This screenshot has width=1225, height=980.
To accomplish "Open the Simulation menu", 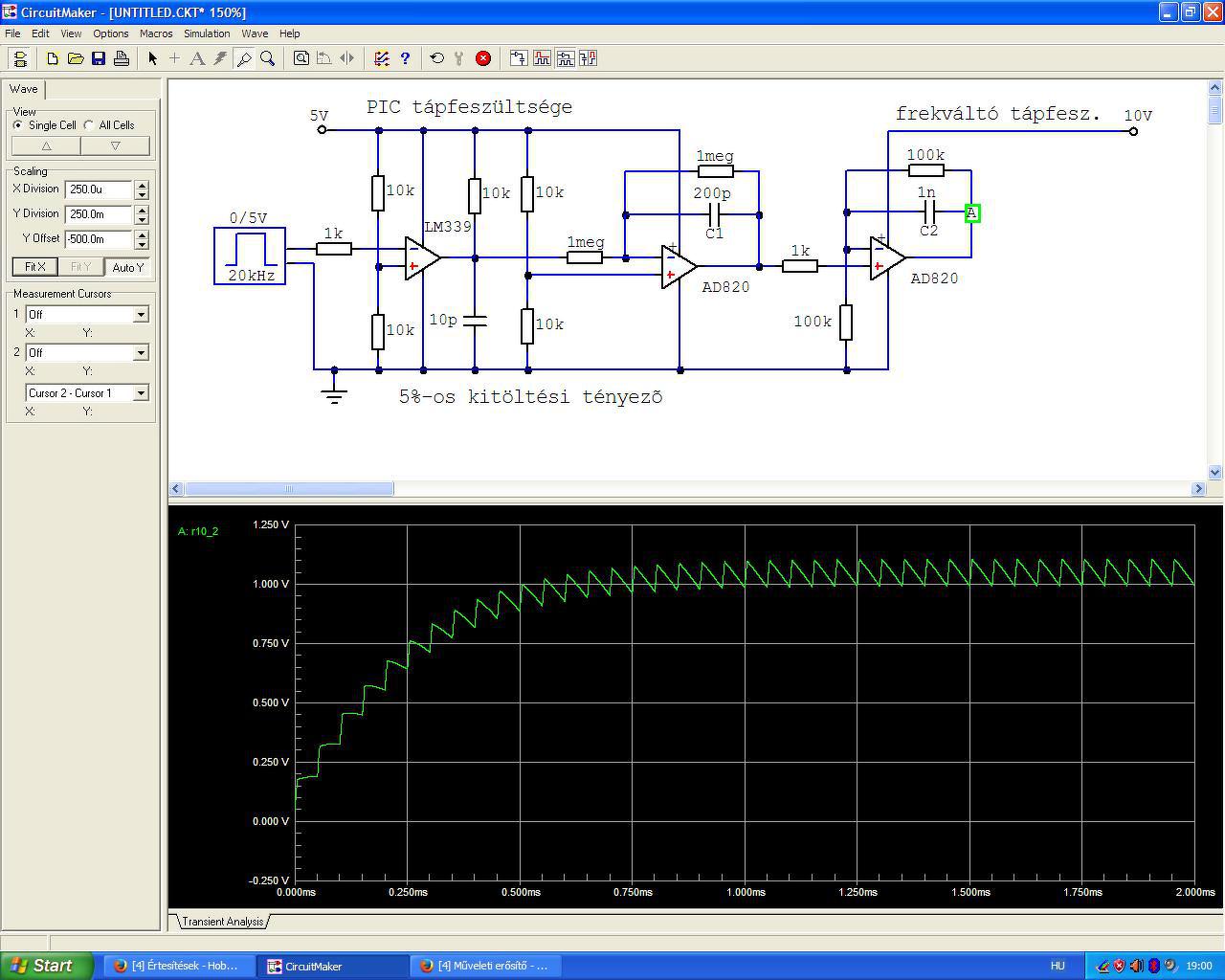I will point(207,33).
